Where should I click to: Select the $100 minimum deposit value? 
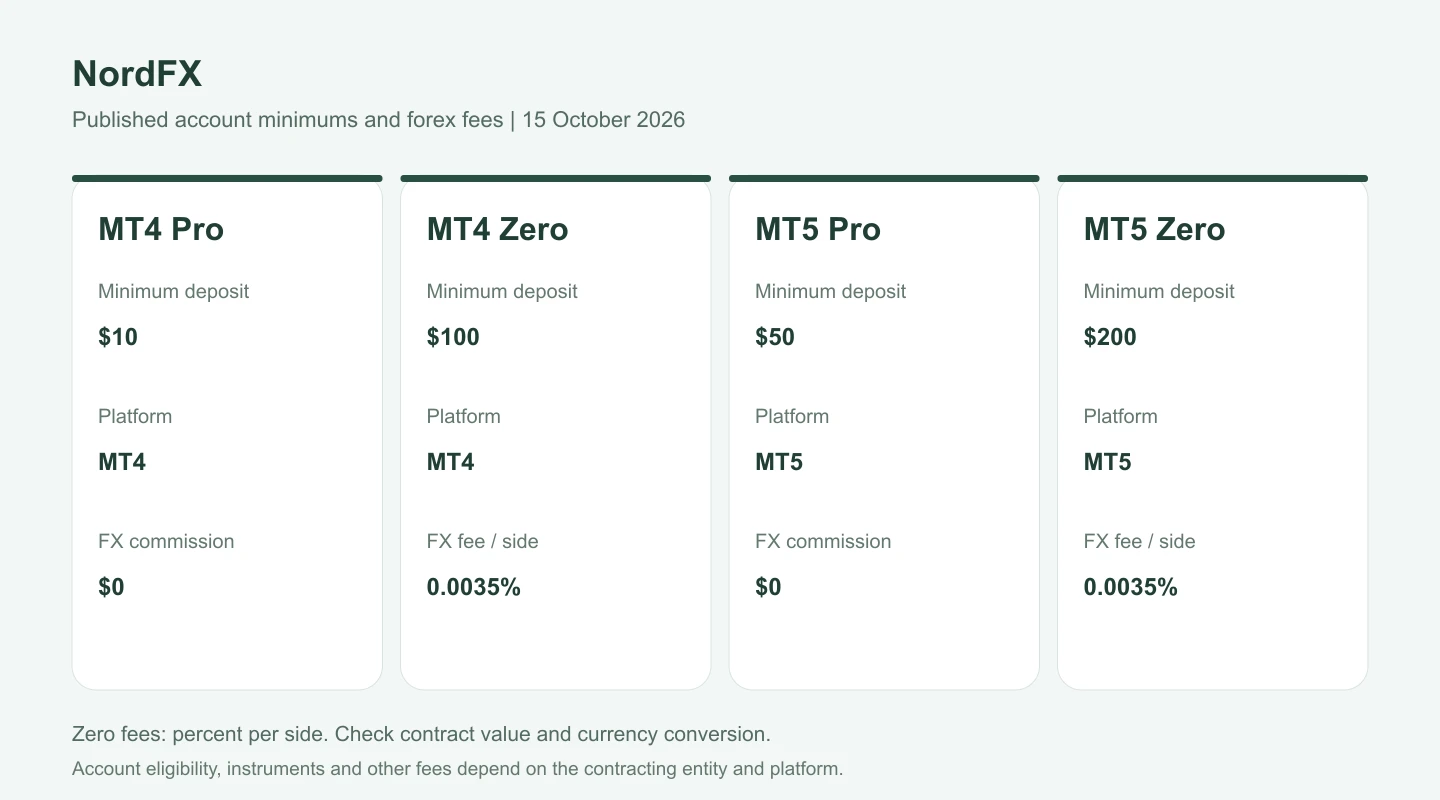point(453,337)
